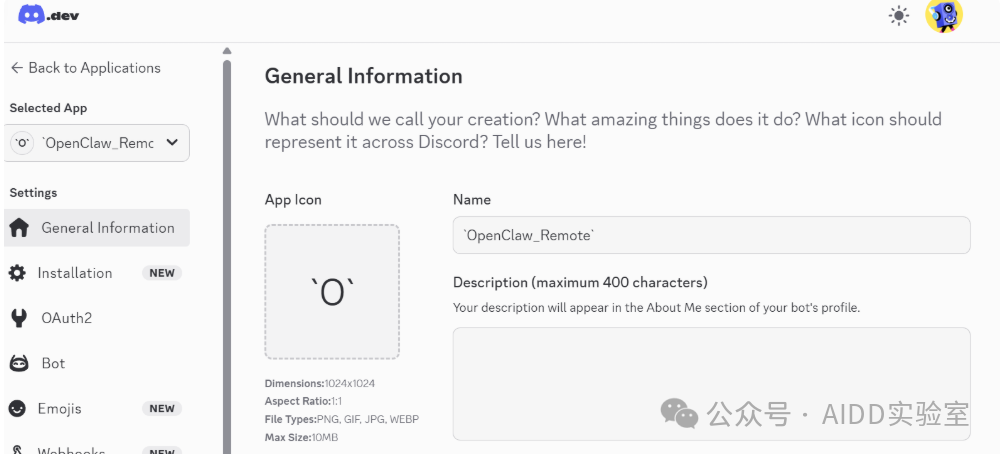1001x454 pixels.
Task: Click the home icon for General Information
Action: click(x=19, y=228)
